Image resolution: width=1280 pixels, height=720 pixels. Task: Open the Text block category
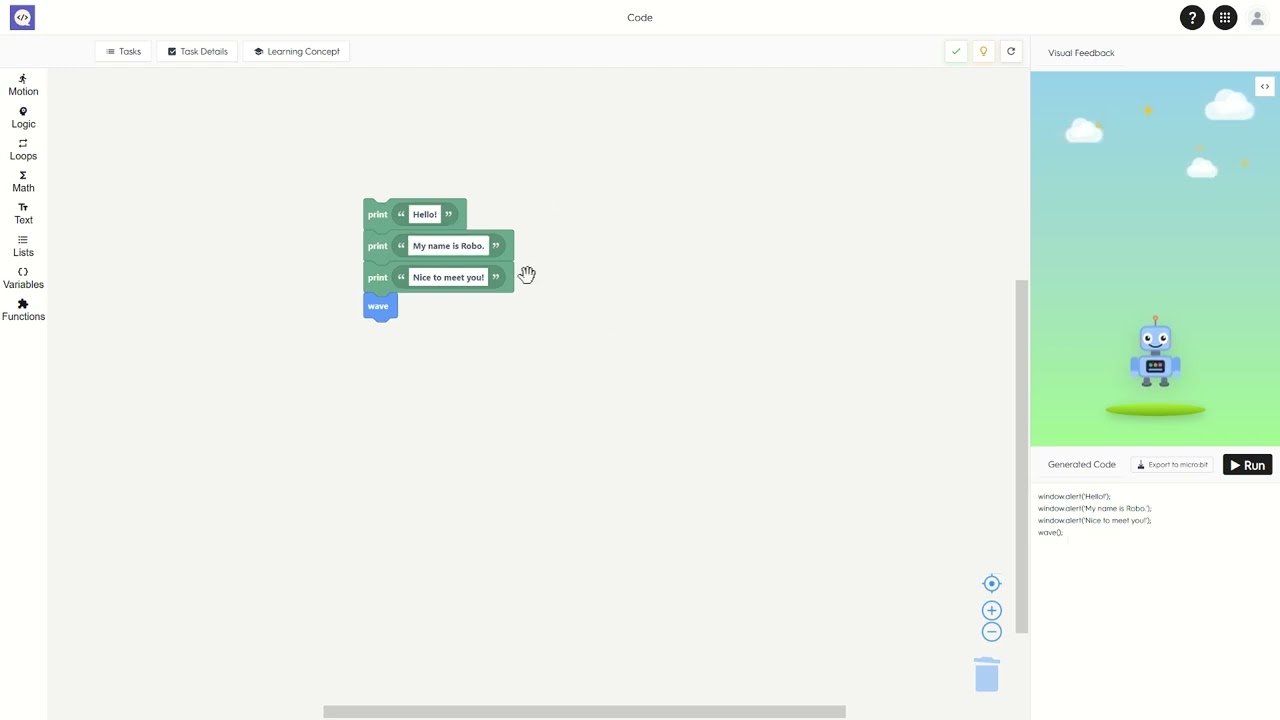point(23,214)
